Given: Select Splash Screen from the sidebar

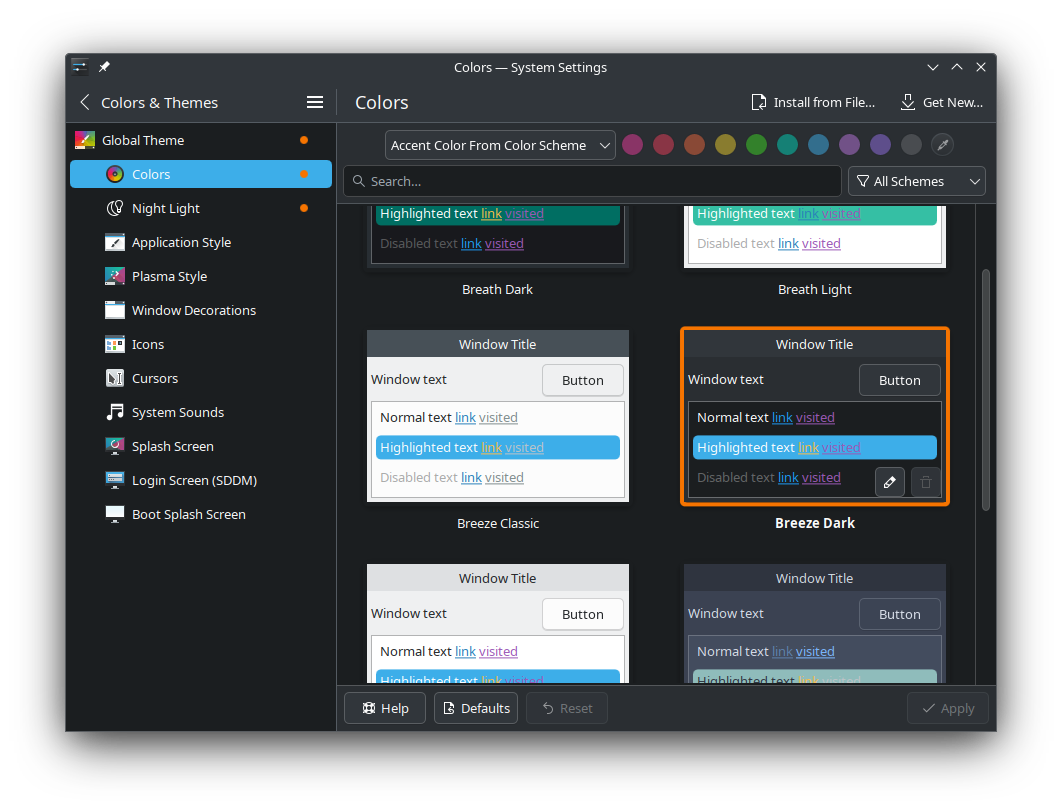Looking at the screenshot, I should 172,446.
